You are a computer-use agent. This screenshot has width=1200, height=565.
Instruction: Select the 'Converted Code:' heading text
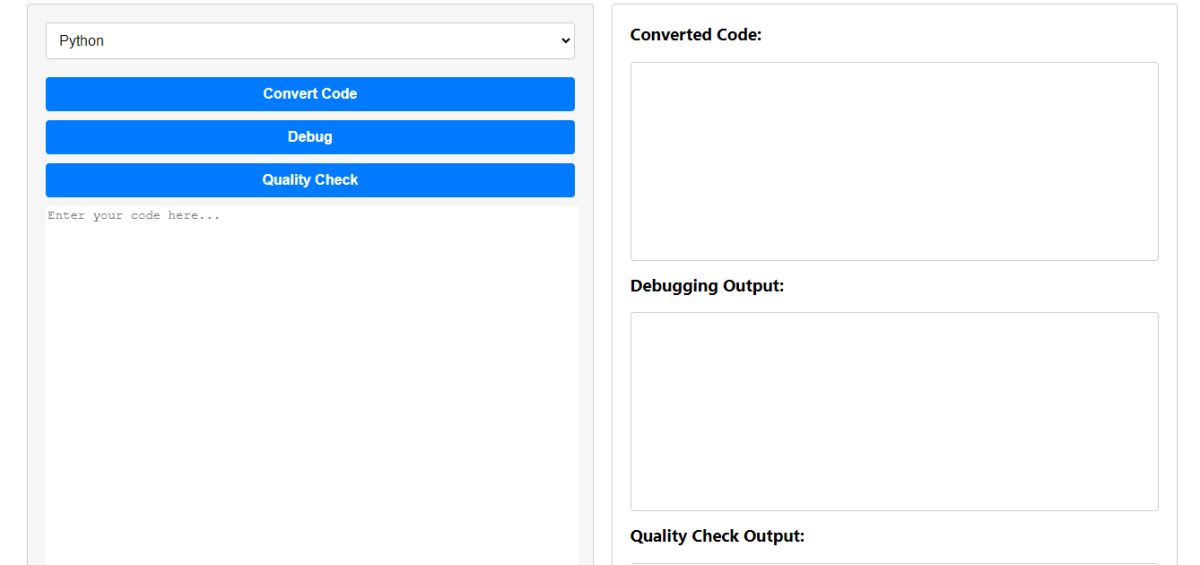pyautogui.click(x=697, y=35)
